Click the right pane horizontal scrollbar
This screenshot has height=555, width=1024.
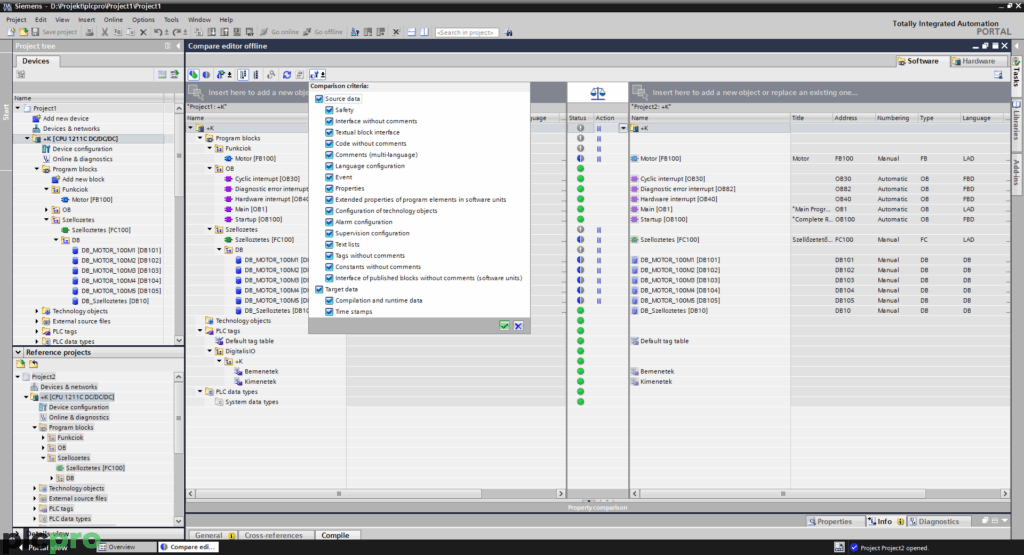coord(782,494)
